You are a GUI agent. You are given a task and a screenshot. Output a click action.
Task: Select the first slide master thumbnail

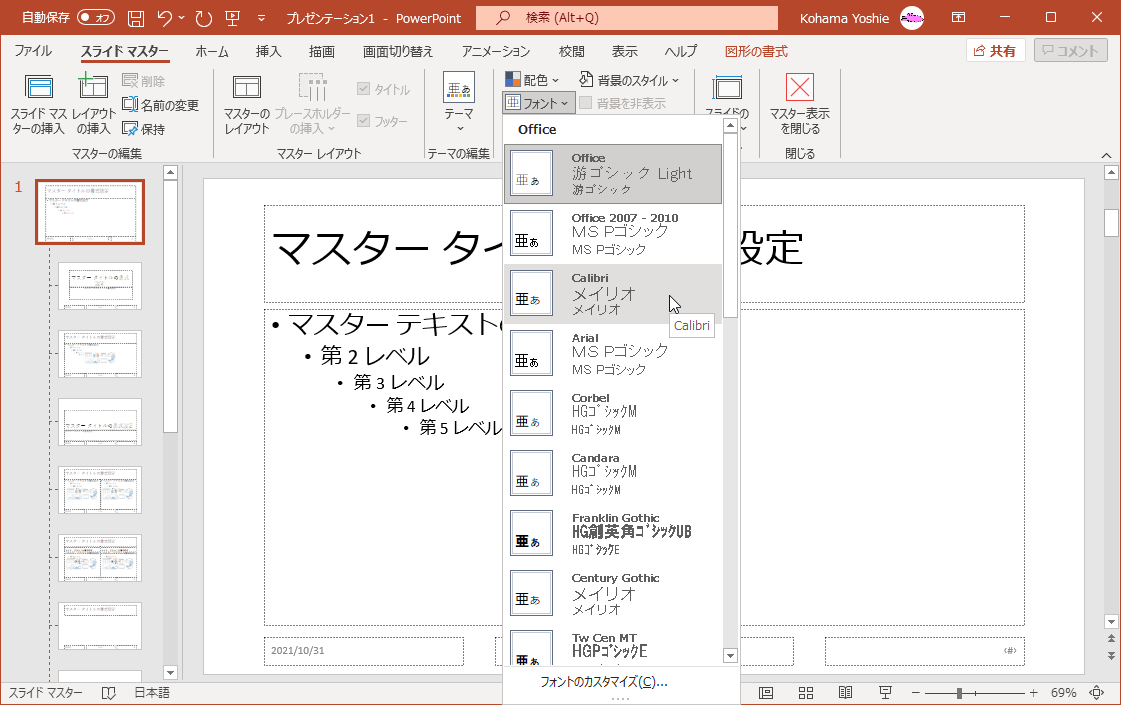(90, 212)
